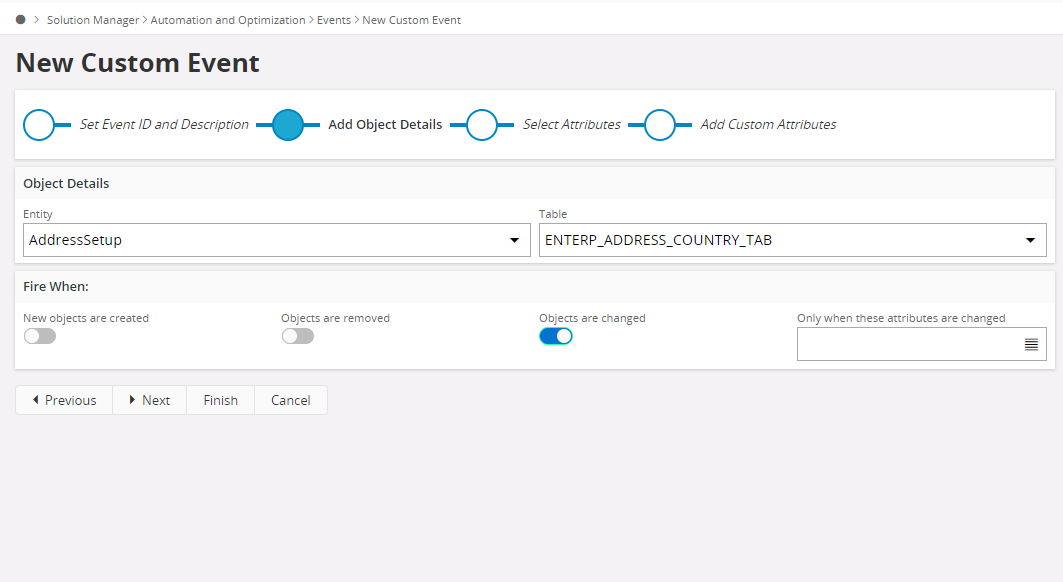Click the Select Attributes step circle
1063x582 pixels.
(483, 124)
